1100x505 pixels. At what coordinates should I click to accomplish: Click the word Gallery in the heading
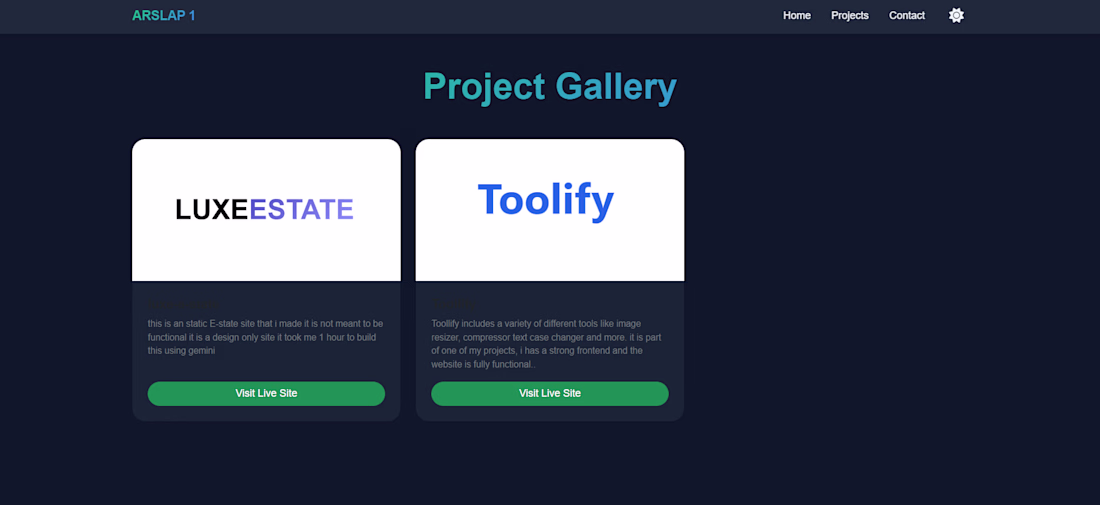(x=615, y=86)
